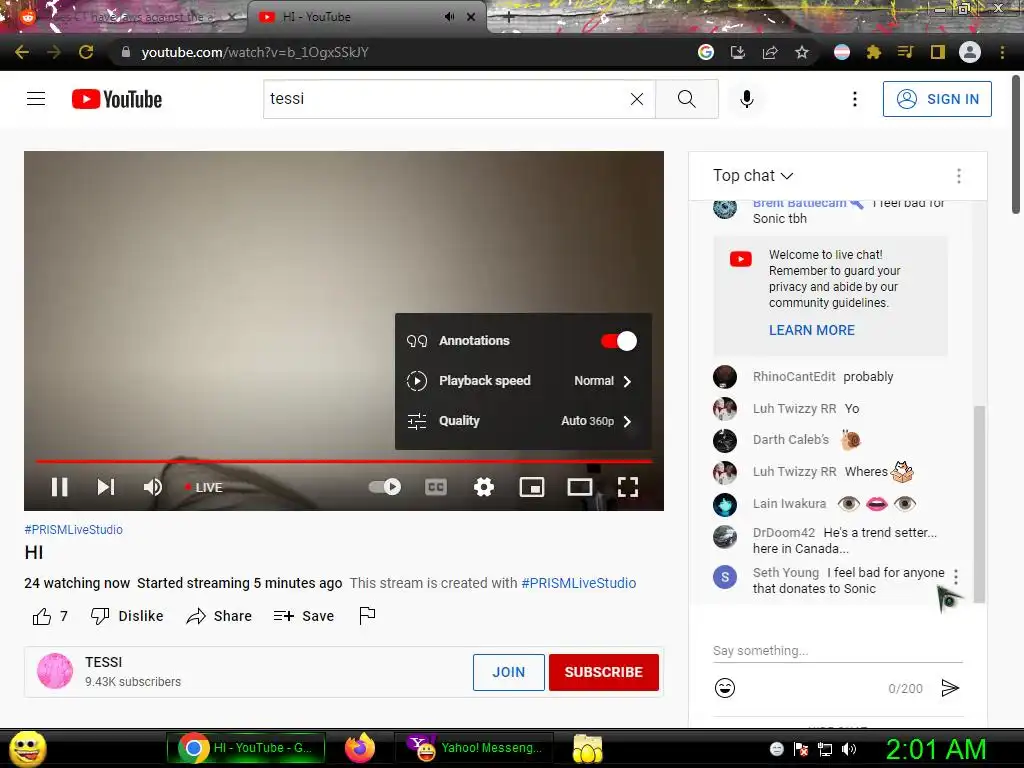Expand the Top chat dropdown
1024x768 pixels.
(x=753, y=176)
